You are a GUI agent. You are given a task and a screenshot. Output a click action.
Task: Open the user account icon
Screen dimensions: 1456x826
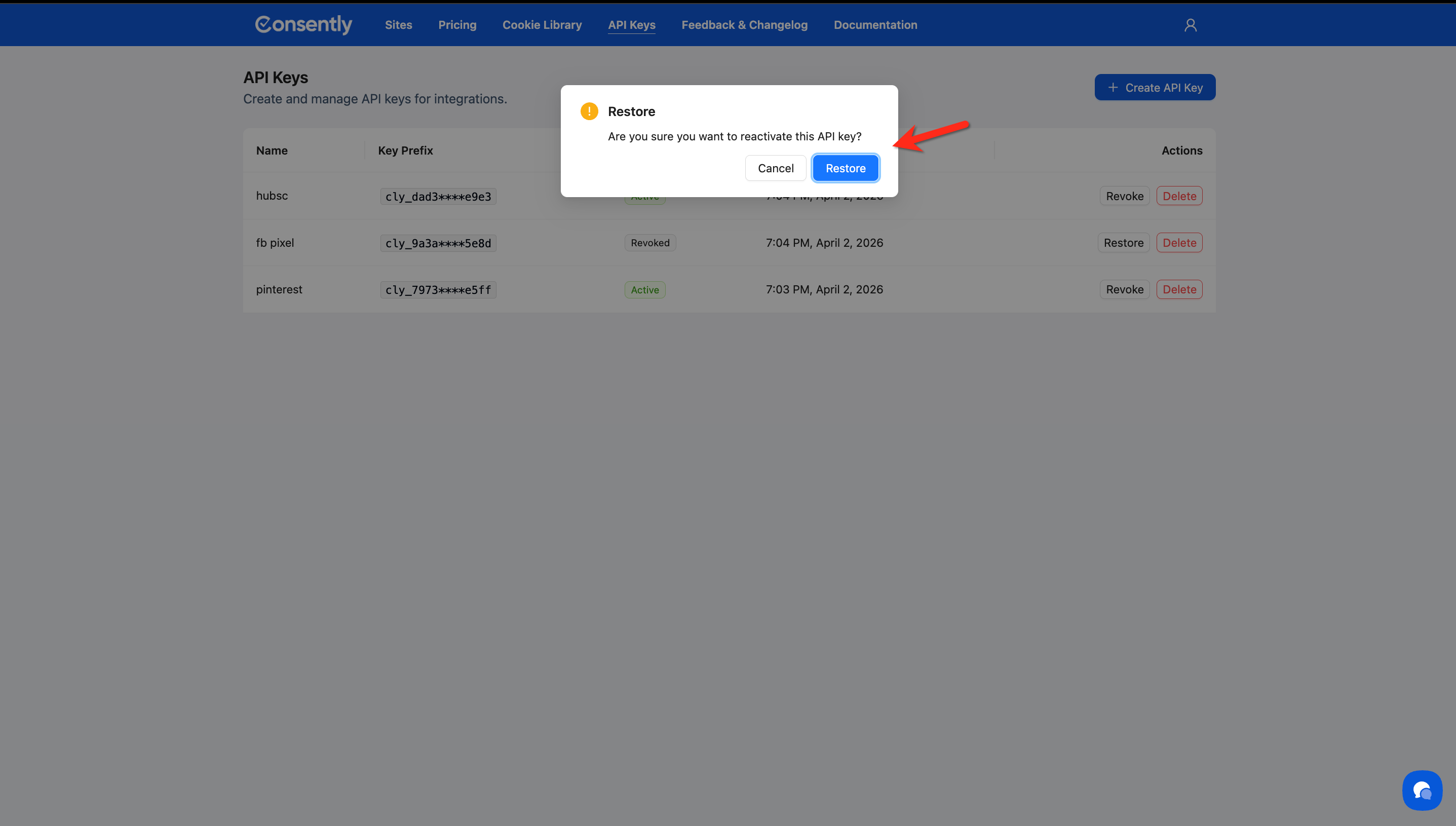coord(1190,25)
